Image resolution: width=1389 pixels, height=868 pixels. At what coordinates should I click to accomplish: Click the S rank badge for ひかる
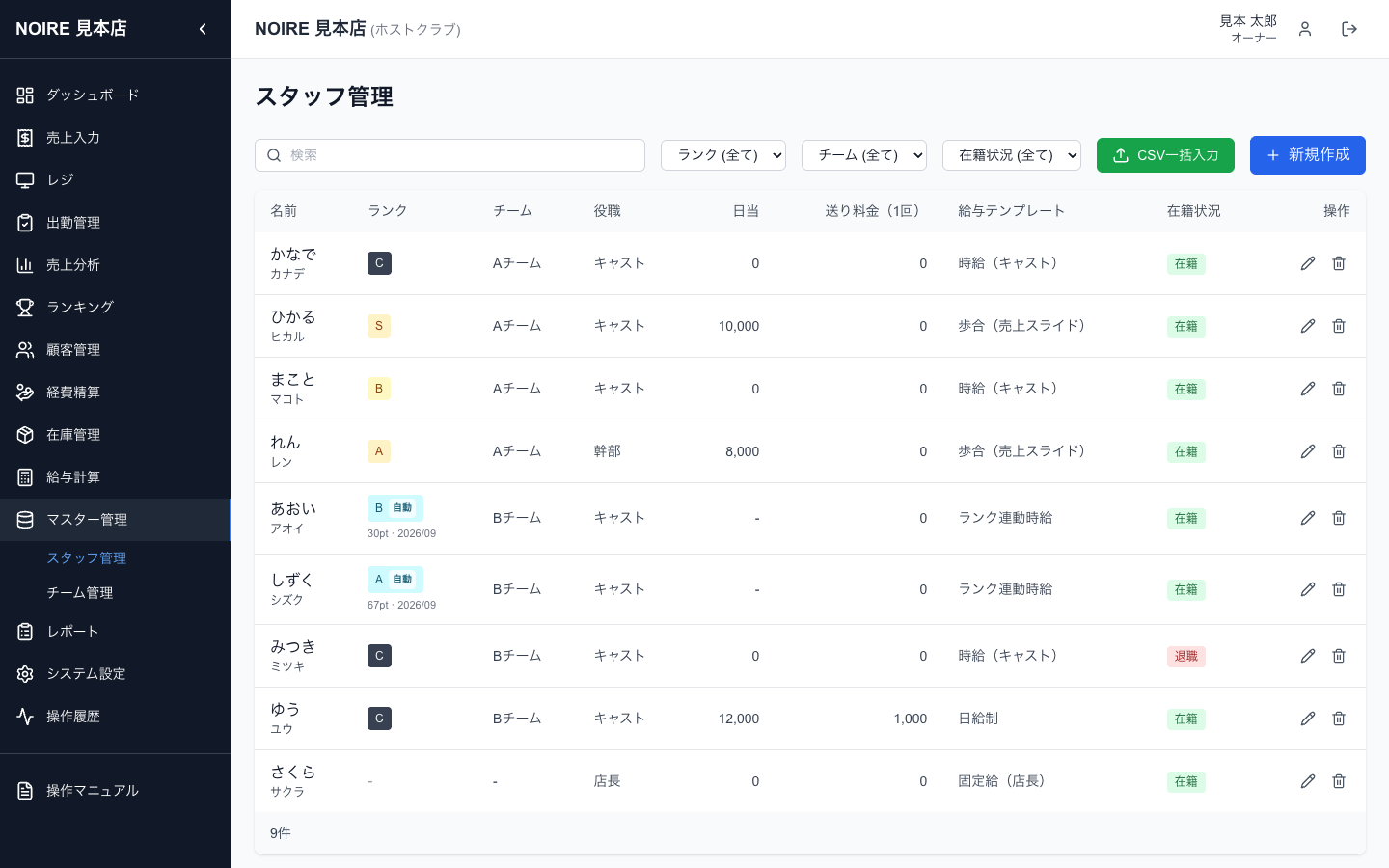[379, 326]
